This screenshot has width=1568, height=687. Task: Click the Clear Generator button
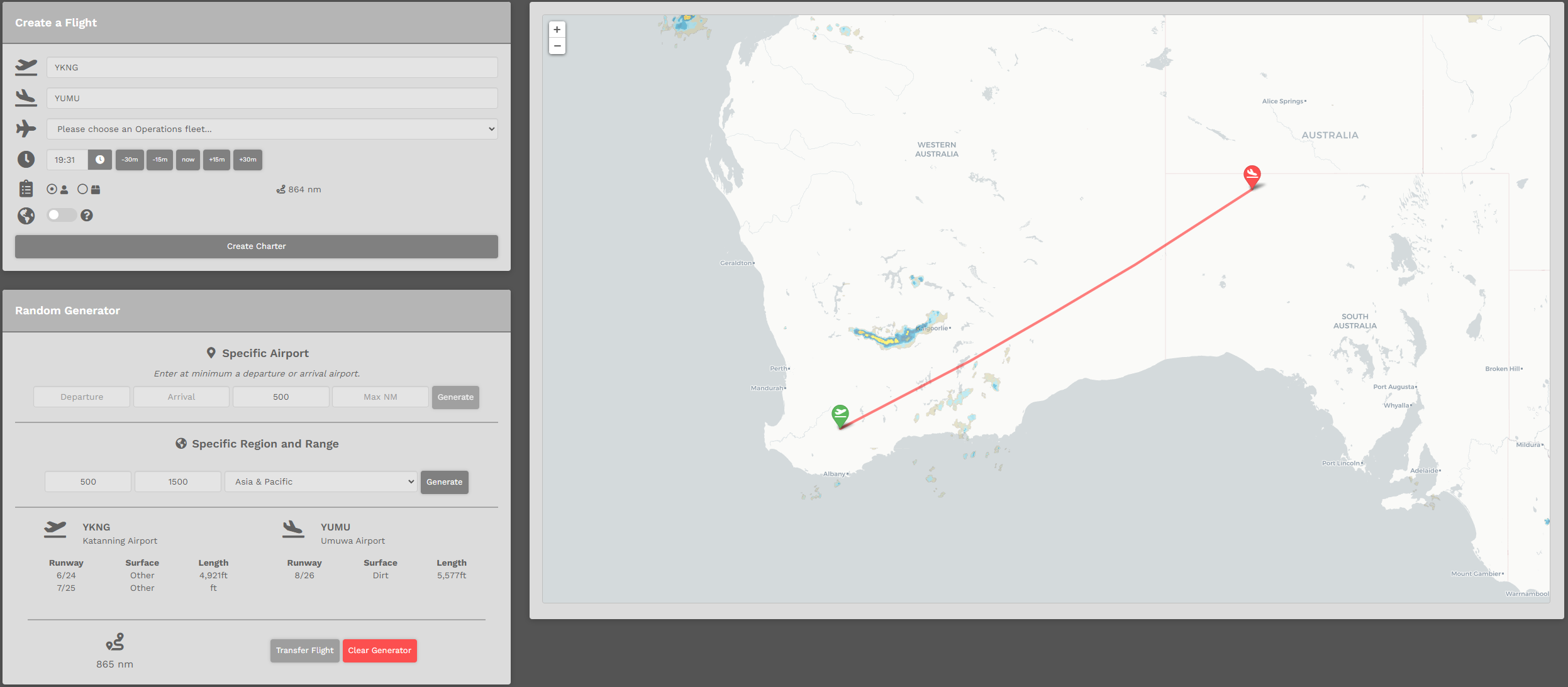point(379,651)
